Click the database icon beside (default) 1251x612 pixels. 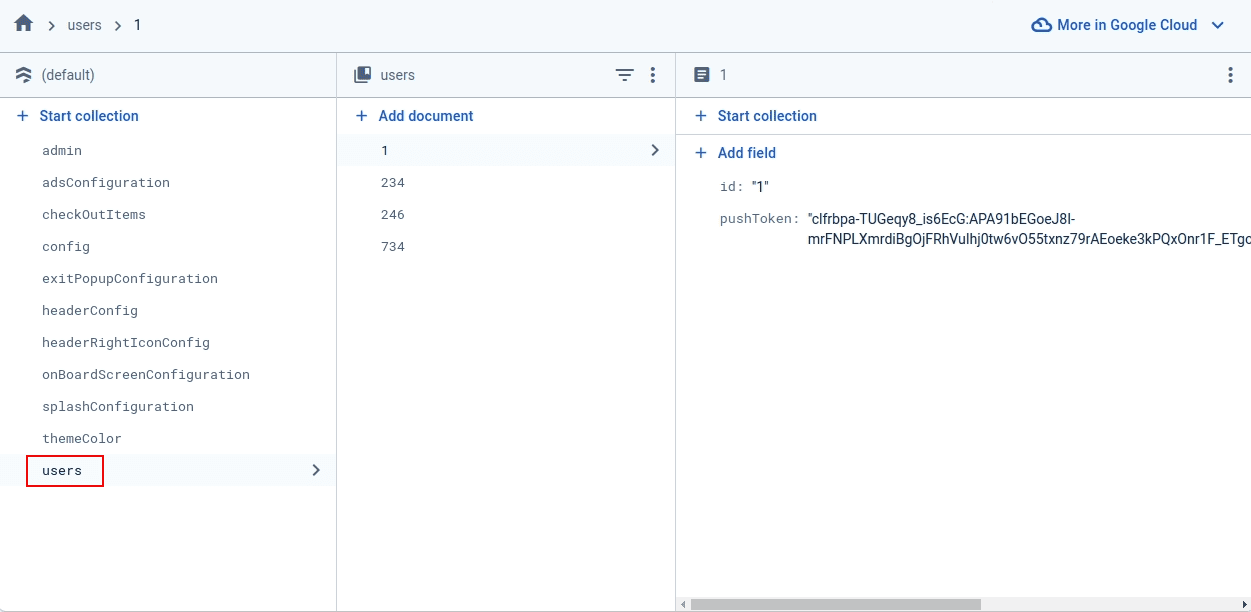(24, 75)
